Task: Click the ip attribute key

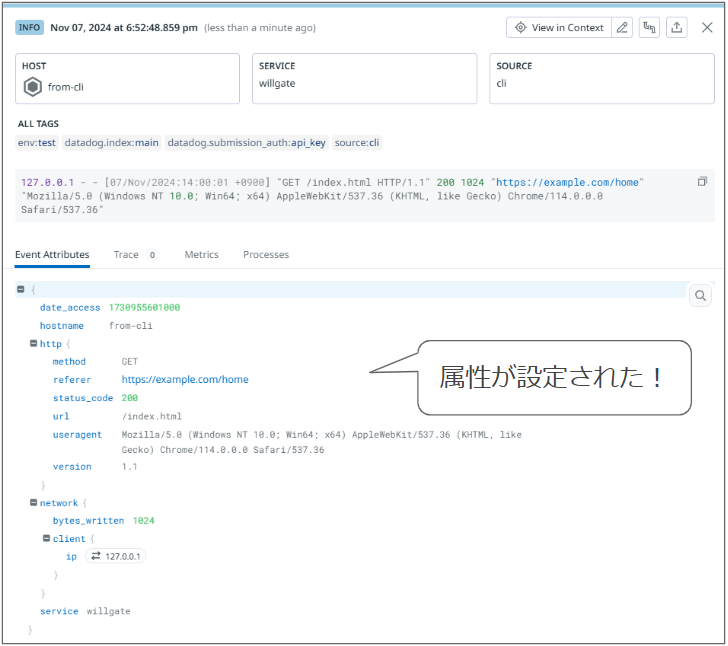Action: point(71,556)
